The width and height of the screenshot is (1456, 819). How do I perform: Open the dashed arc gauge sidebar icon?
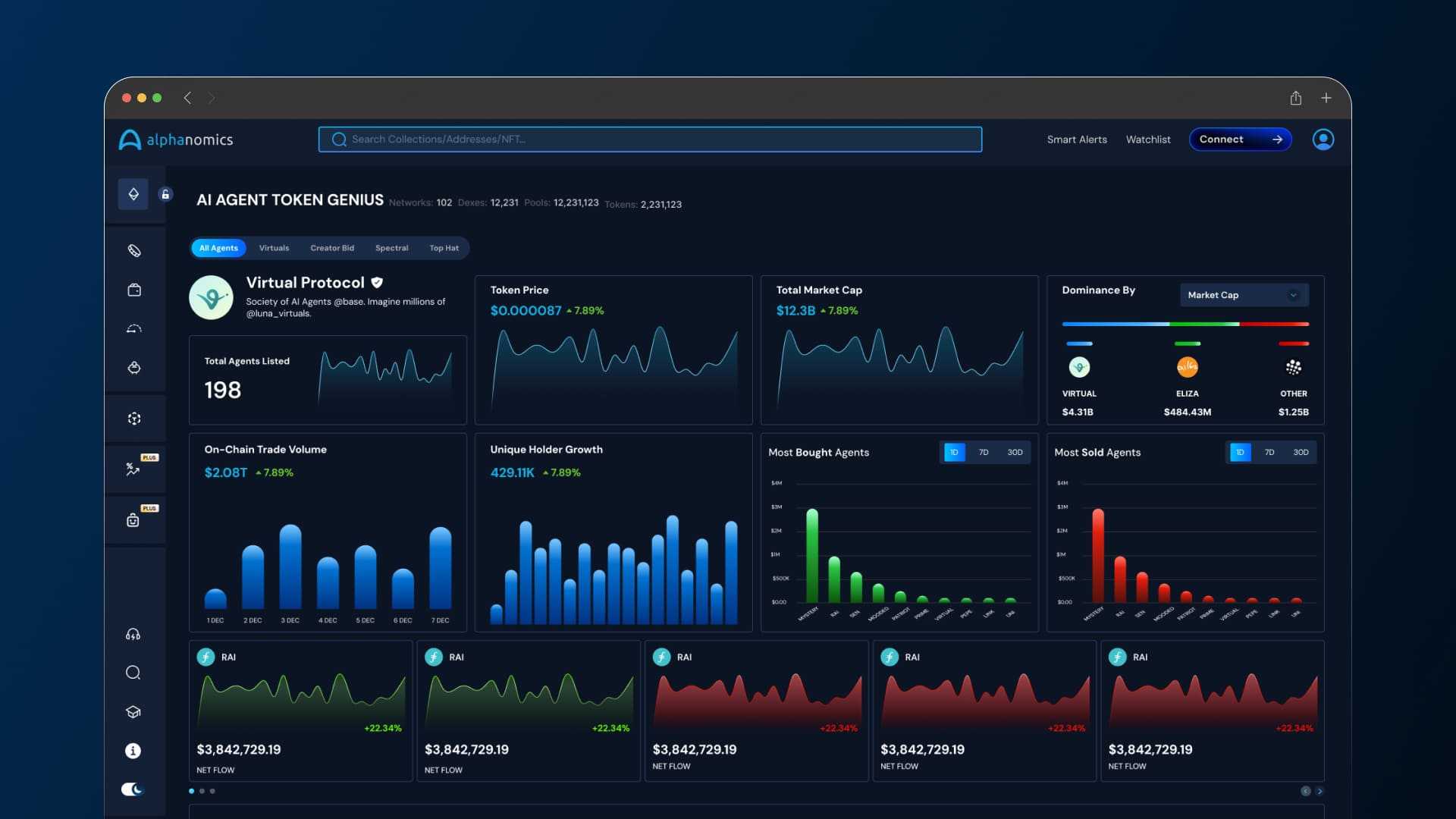pos(134,328)
